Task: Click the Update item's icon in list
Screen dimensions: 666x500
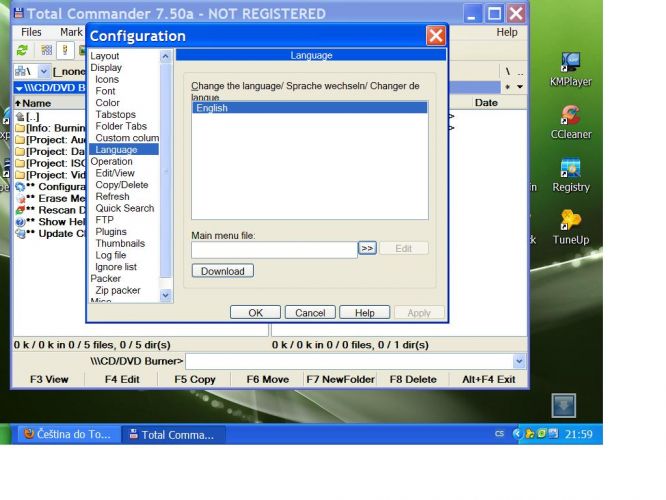Action: click(20, 233)
